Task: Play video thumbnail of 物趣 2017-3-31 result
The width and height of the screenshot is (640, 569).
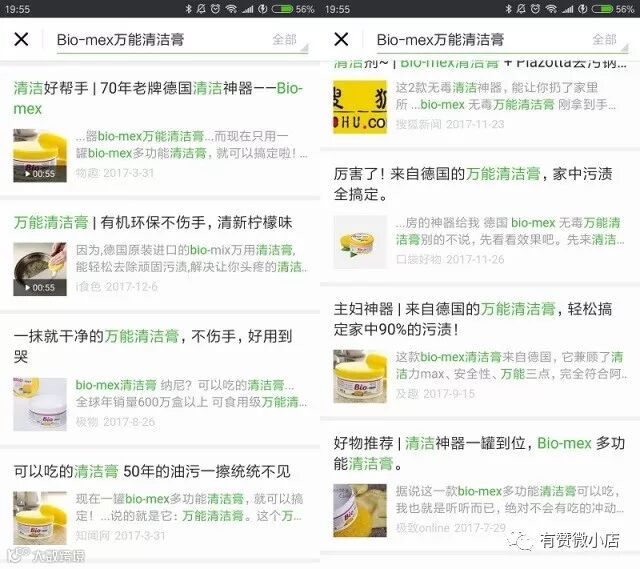Action: tap(40, 156)
